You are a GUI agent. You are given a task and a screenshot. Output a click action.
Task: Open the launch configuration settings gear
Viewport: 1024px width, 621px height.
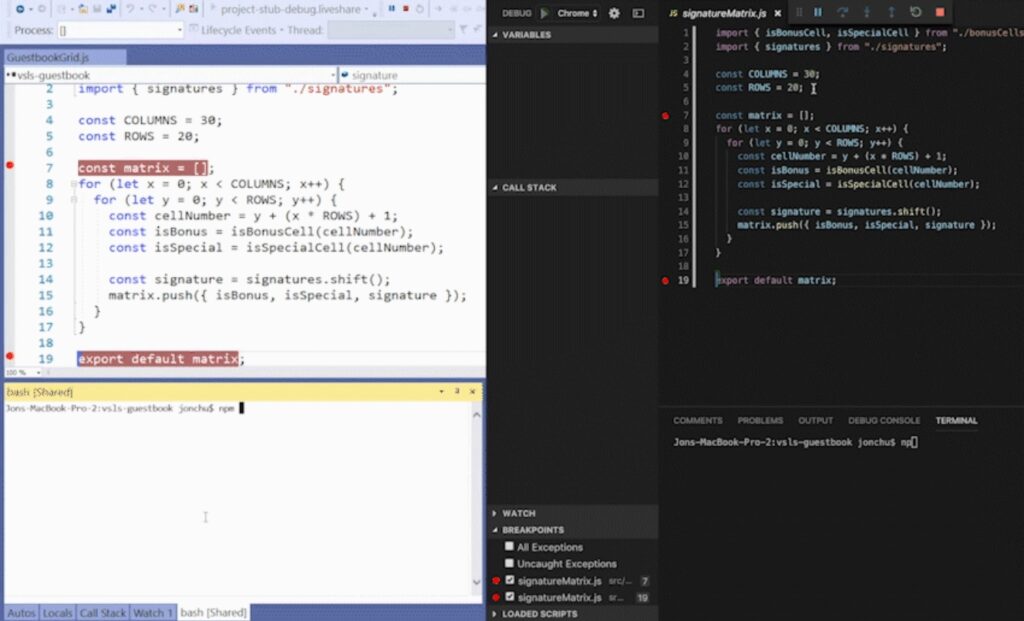click(x=615, y=13)
